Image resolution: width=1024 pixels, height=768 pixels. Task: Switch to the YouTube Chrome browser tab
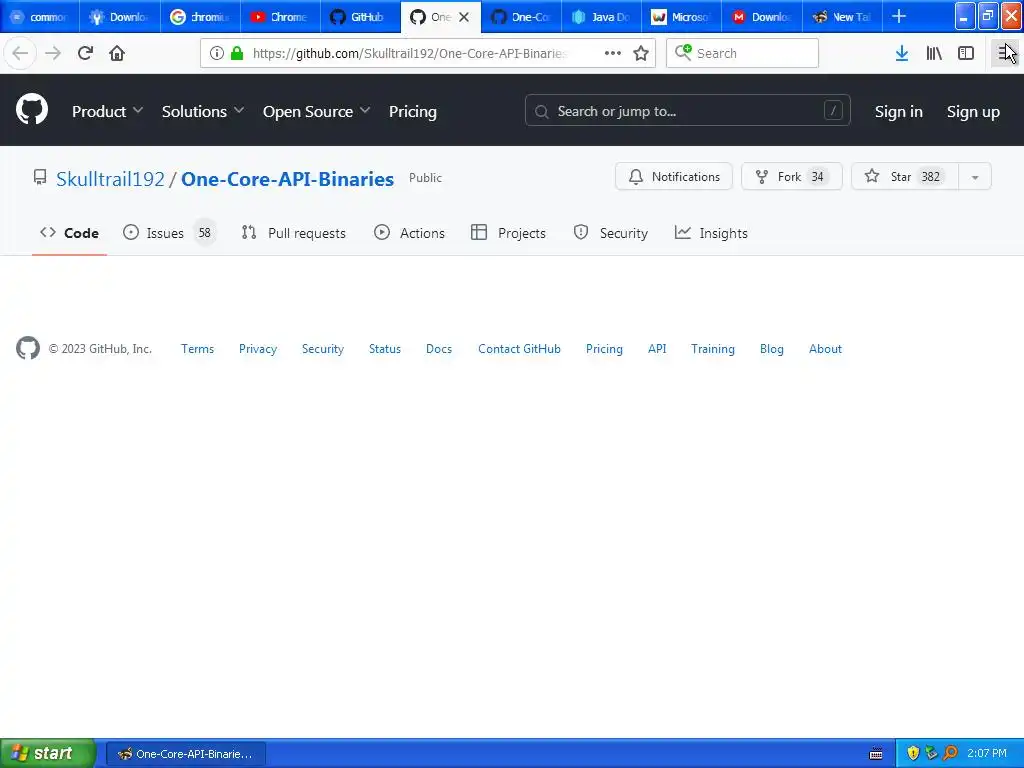[x=280, y=17]
